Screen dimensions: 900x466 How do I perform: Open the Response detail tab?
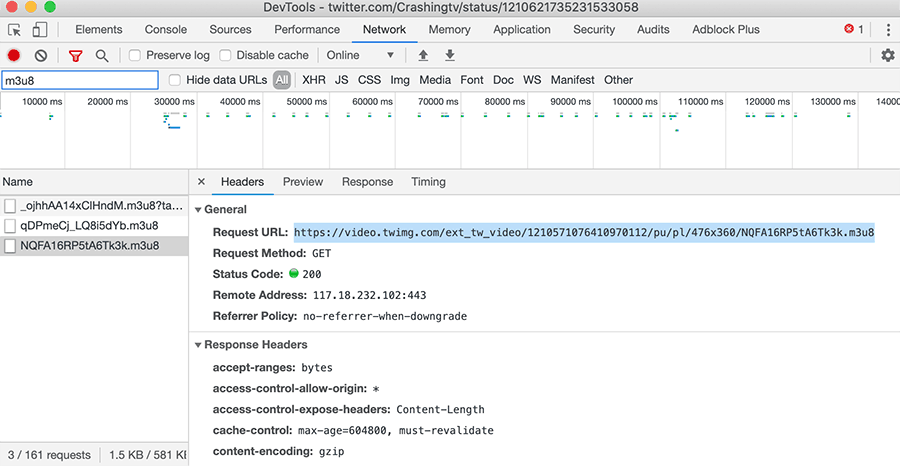tap(367, 182)
